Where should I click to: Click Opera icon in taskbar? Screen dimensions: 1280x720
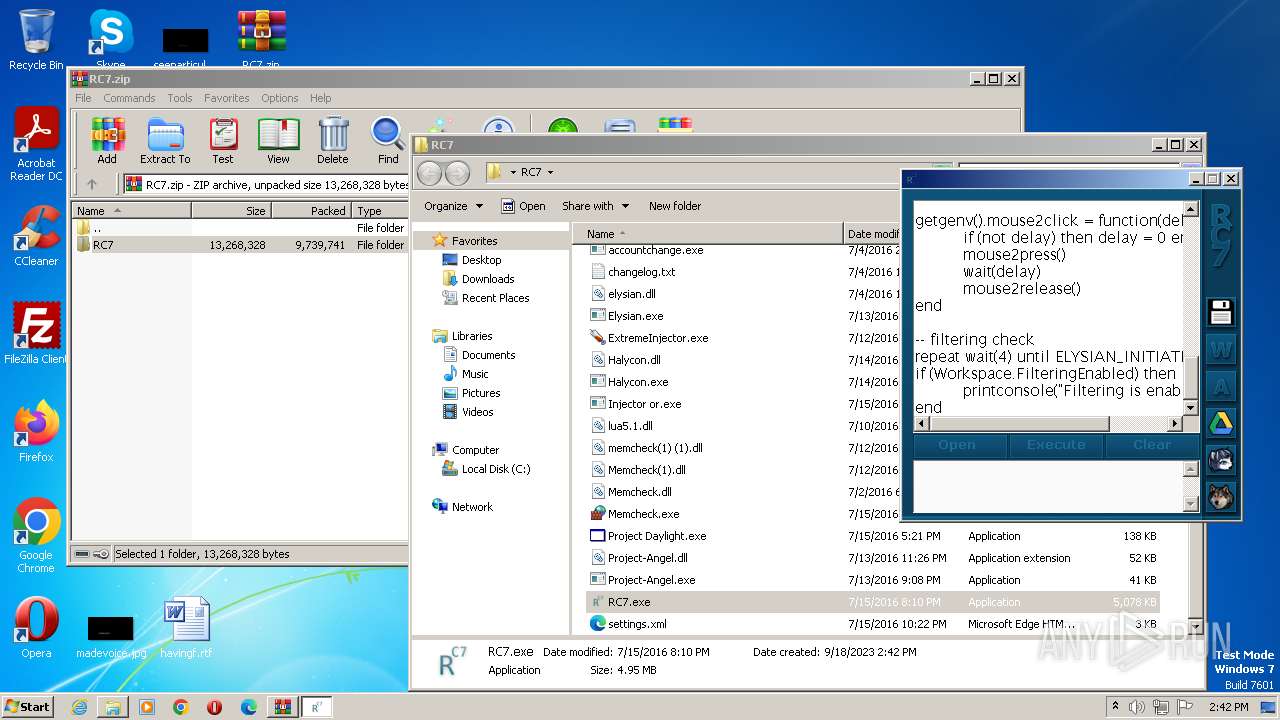(x=214, y=707)
